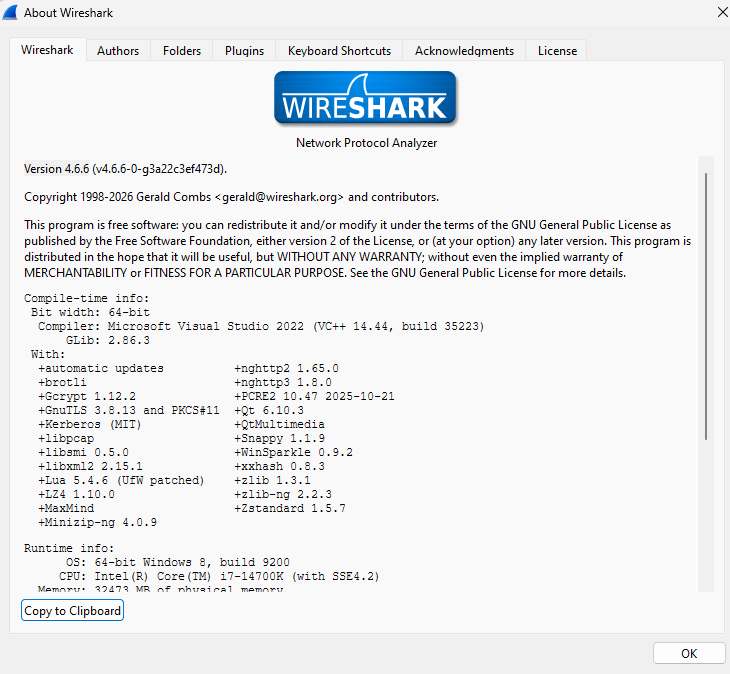This screenshot has width=730, height=674.
Task: Click the +libxml2 2.15.1 entry
Action: [90, 466]
